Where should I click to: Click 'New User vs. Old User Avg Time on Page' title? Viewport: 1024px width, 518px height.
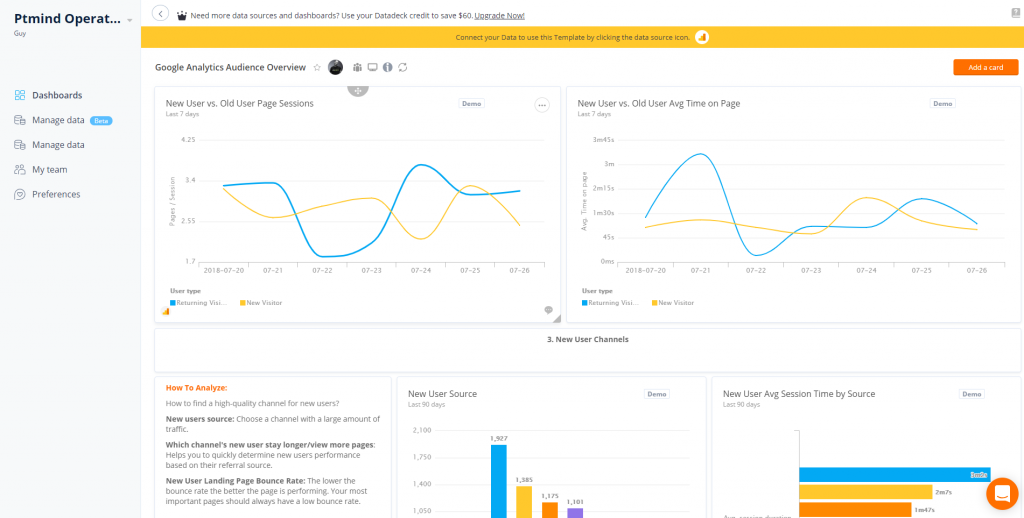coord(659,103)
